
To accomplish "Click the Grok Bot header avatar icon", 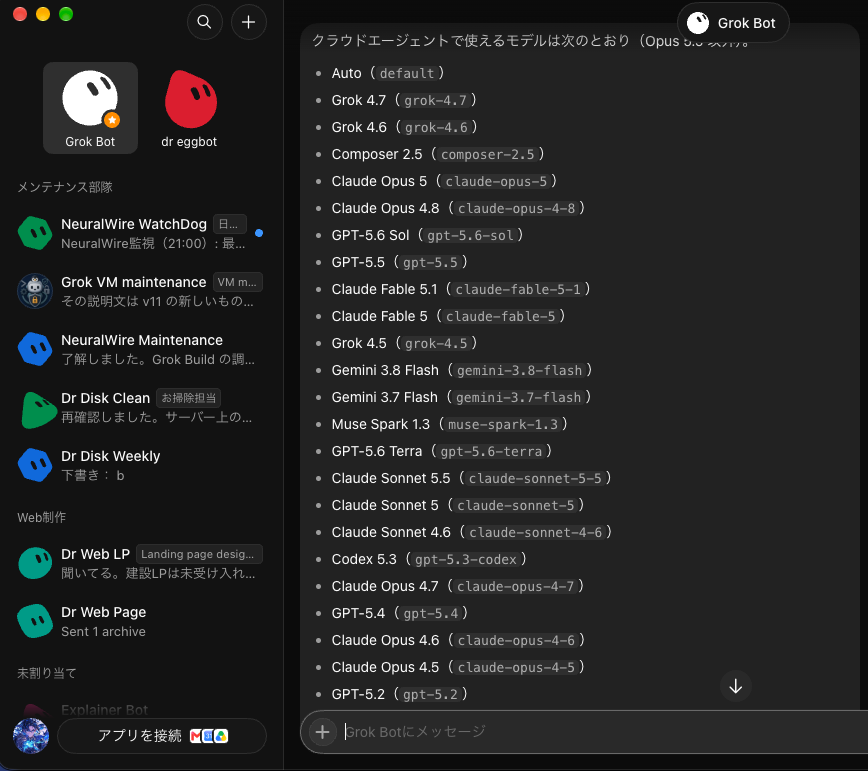I will pyautogui.click(x=698, y=23).
